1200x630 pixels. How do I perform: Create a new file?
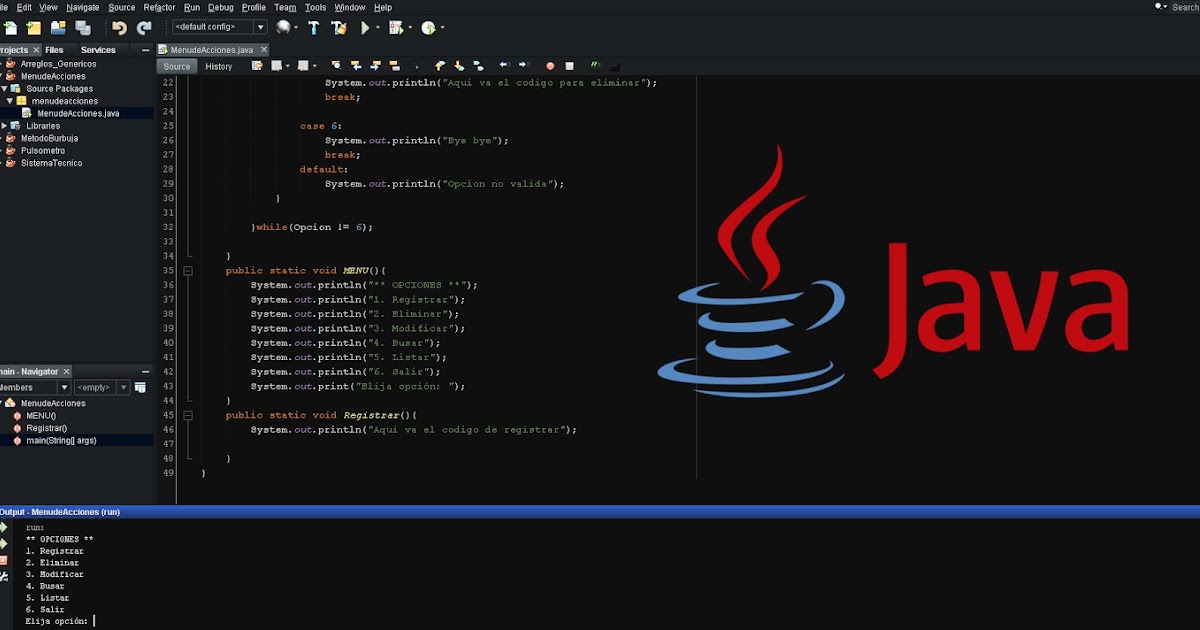point(10,28)
